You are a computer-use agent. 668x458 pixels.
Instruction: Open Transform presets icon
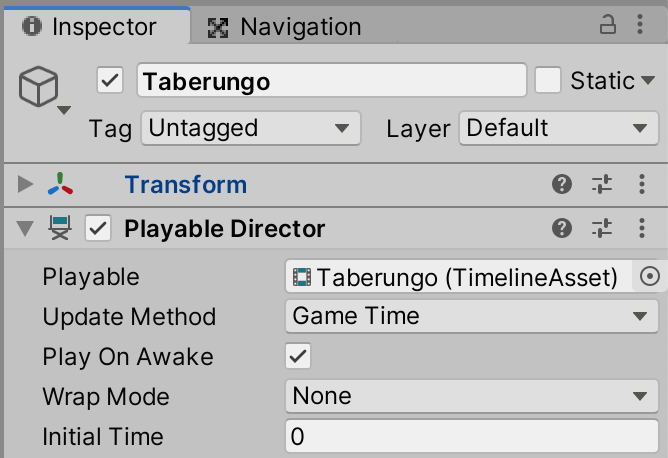(x=602, y=184)
